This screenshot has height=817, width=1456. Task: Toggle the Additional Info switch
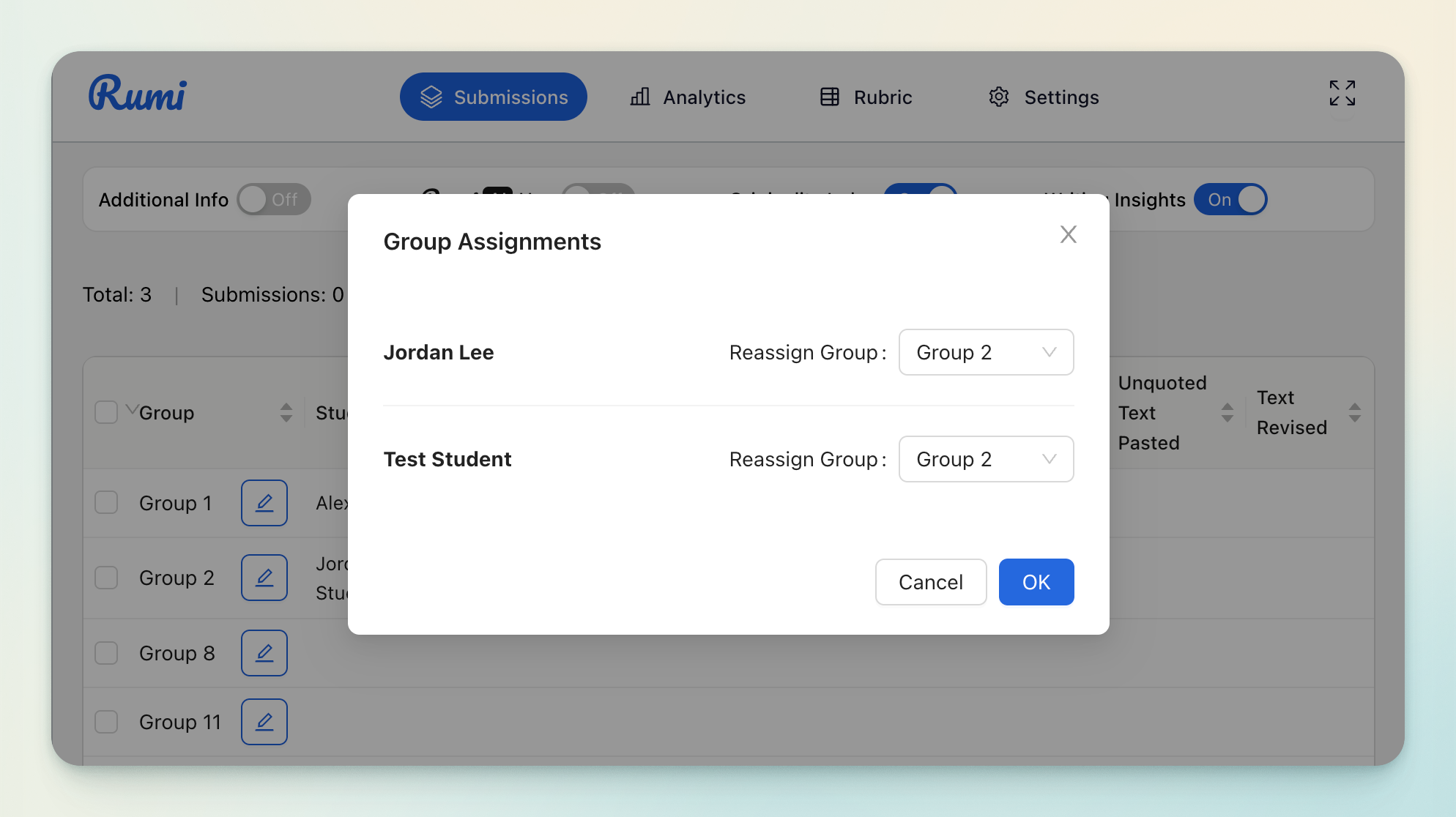pos(274,200)
